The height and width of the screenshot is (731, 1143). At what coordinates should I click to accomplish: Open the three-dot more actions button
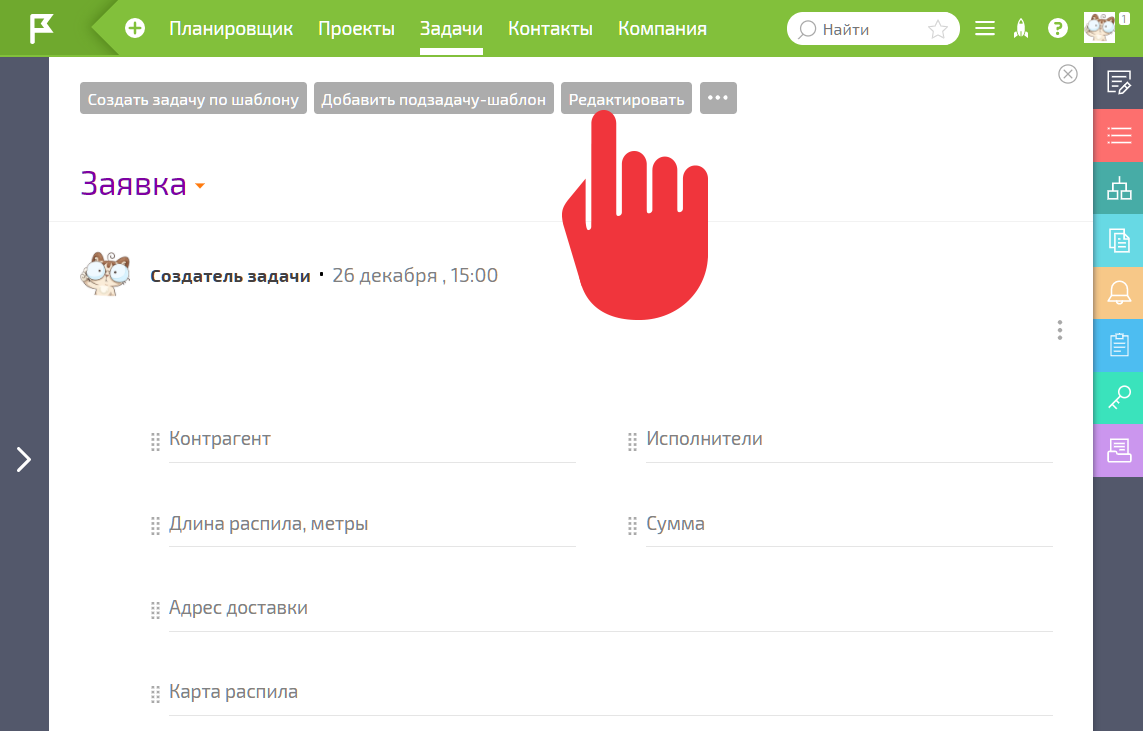pyautogui.click(x=718, y=98)
